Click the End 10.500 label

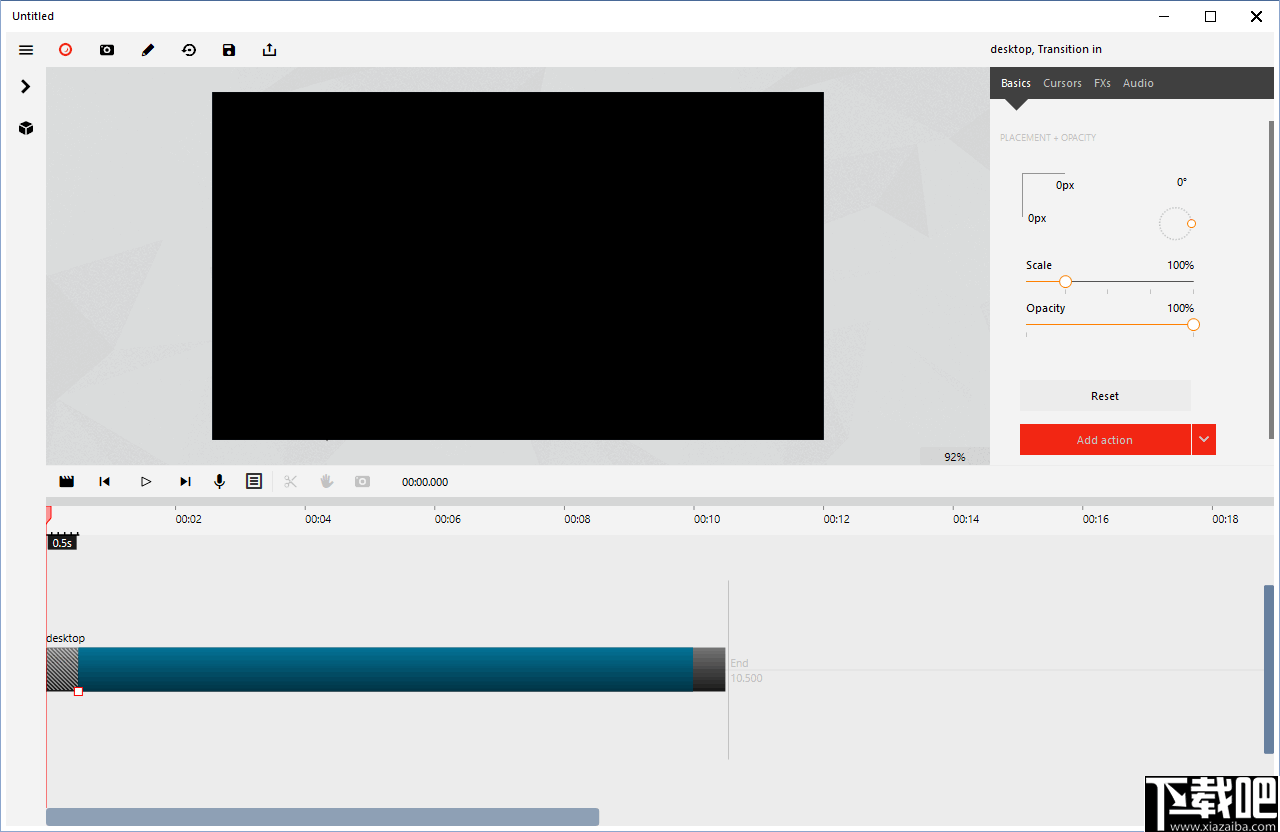[746, 671]
